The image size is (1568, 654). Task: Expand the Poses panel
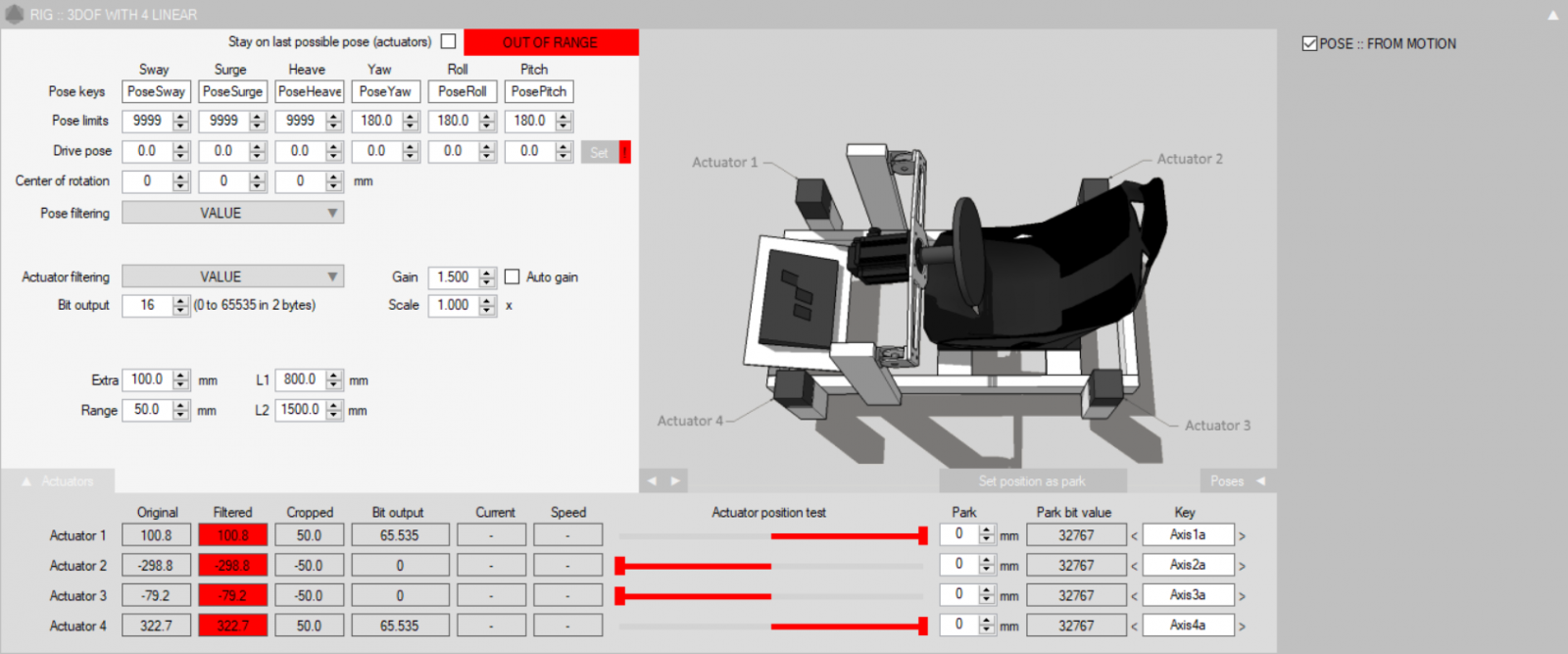[1238, 480]
